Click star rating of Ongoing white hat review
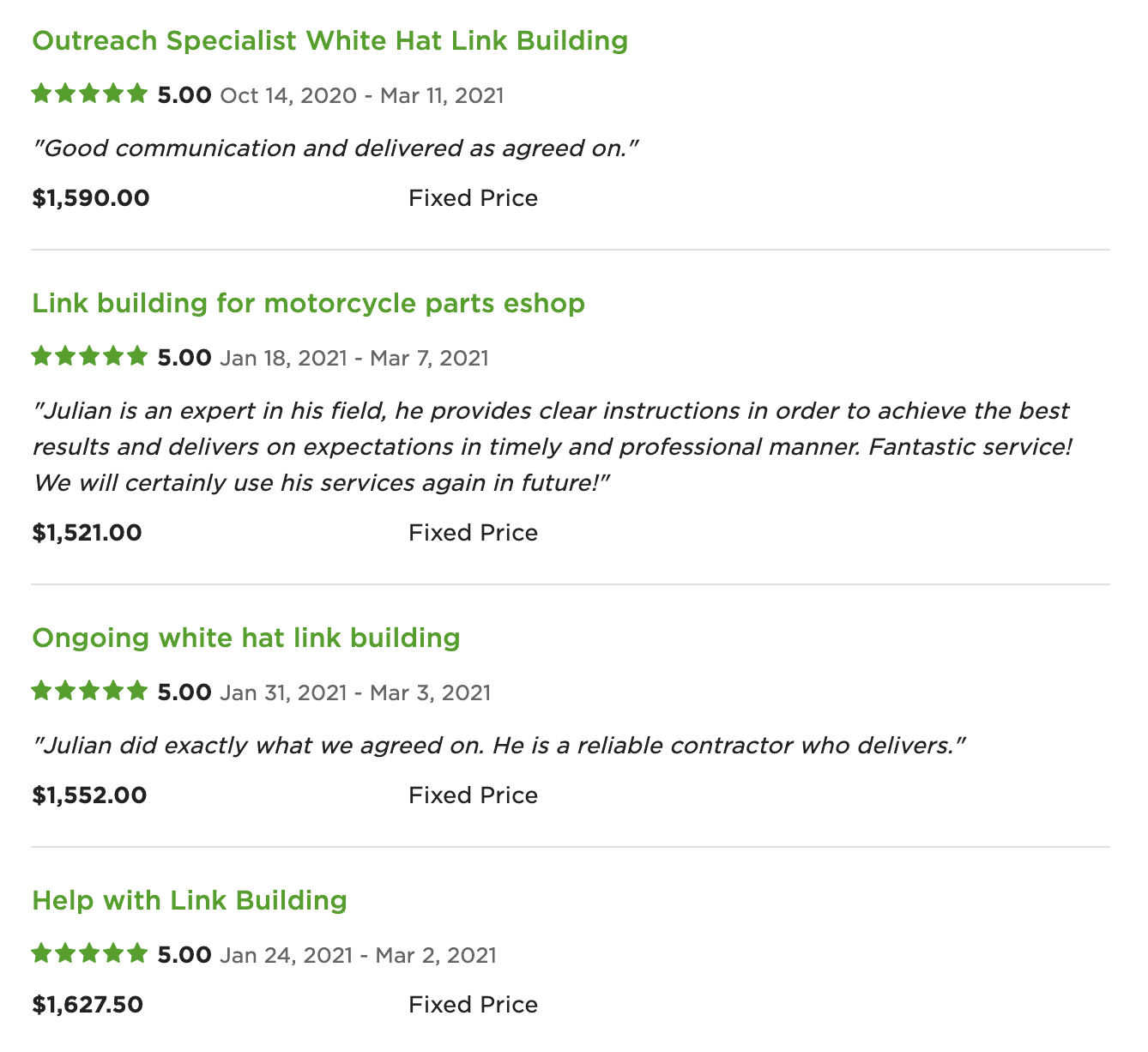 pyautogui.click(x=90, y=692)
